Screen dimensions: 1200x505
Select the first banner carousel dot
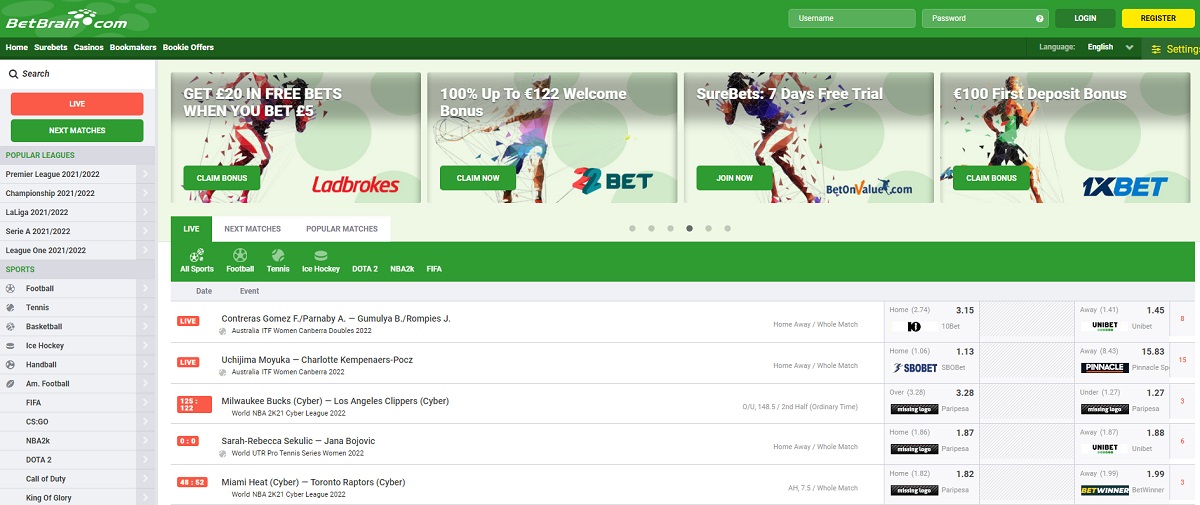point(632,228)
